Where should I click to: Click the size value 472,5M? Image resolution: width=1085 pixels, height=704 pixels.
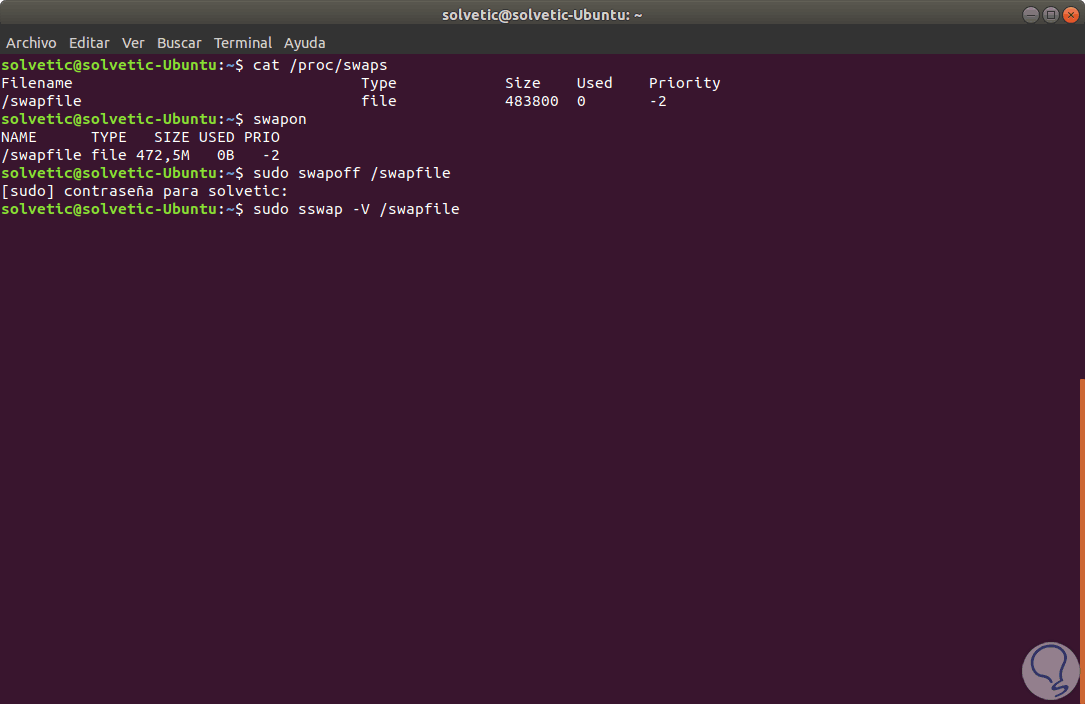coord(163,155)
